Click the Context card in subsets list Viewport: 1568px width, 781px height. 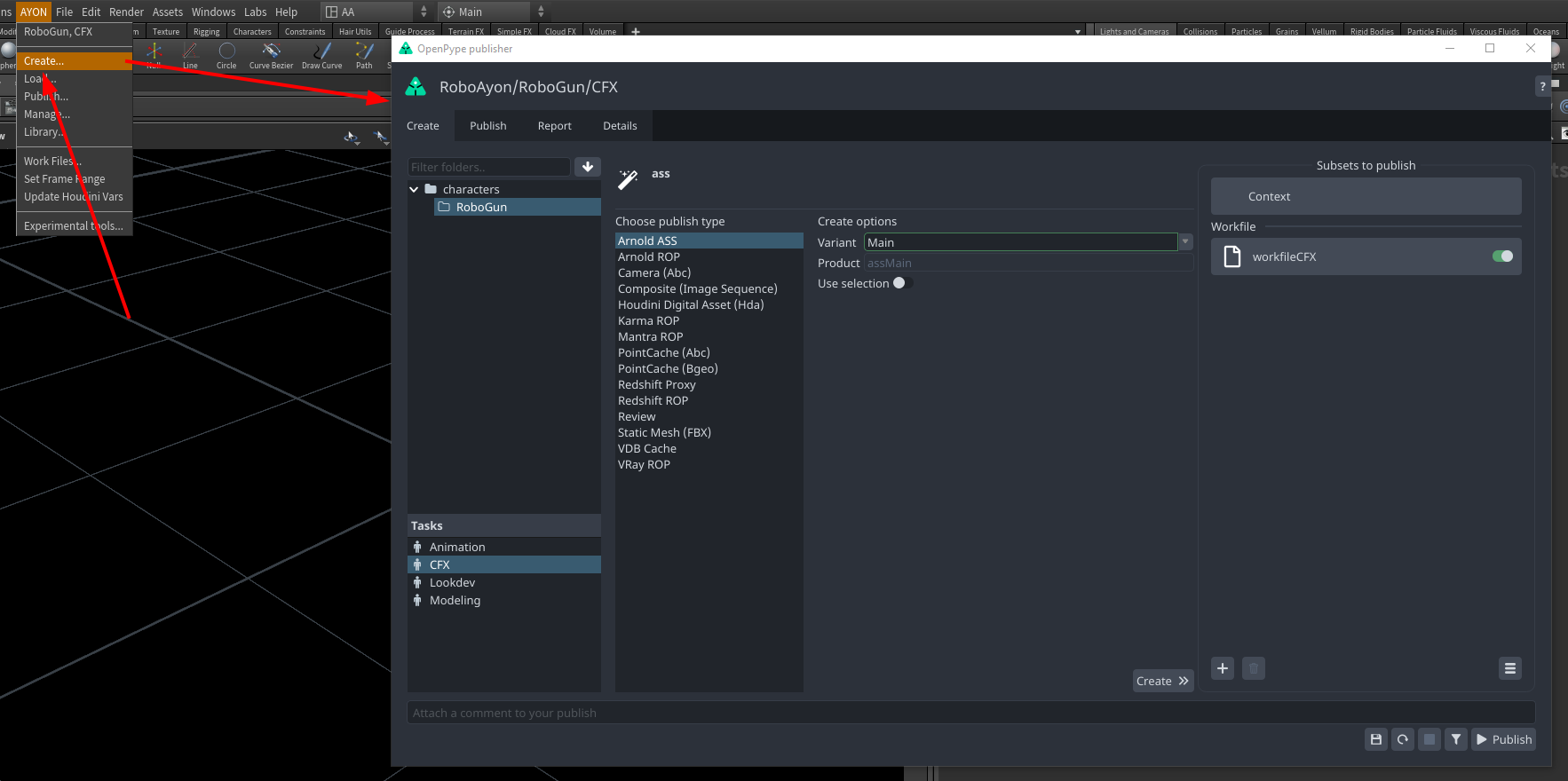(1366, 196)
